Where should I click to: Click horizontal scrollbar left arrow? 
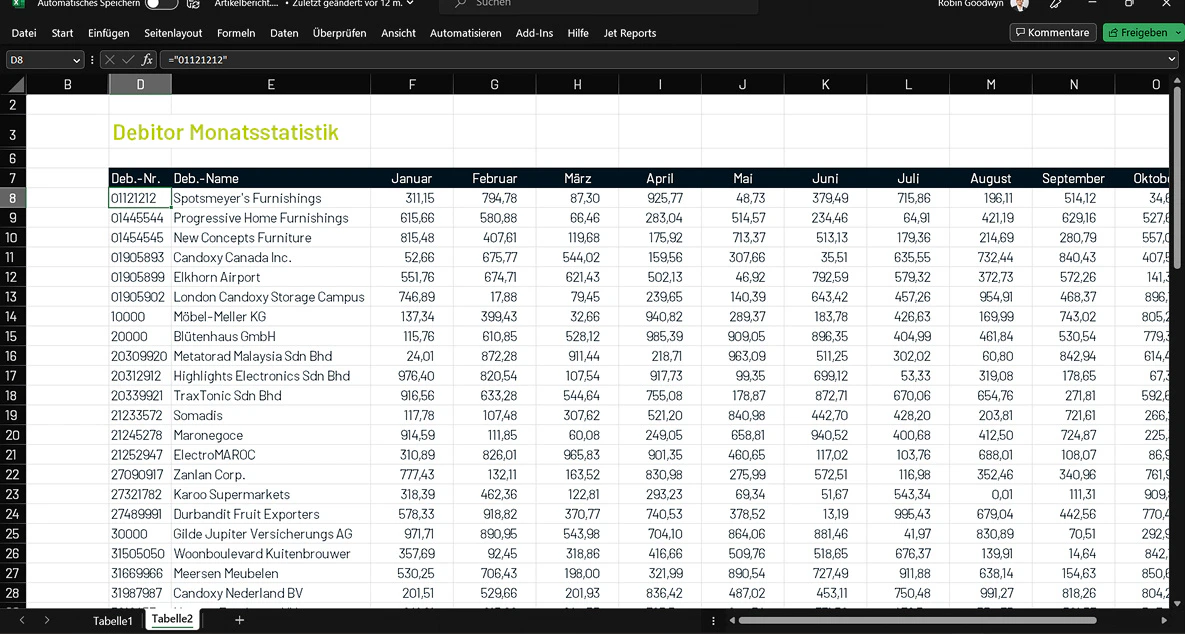[x=732, y=620]
